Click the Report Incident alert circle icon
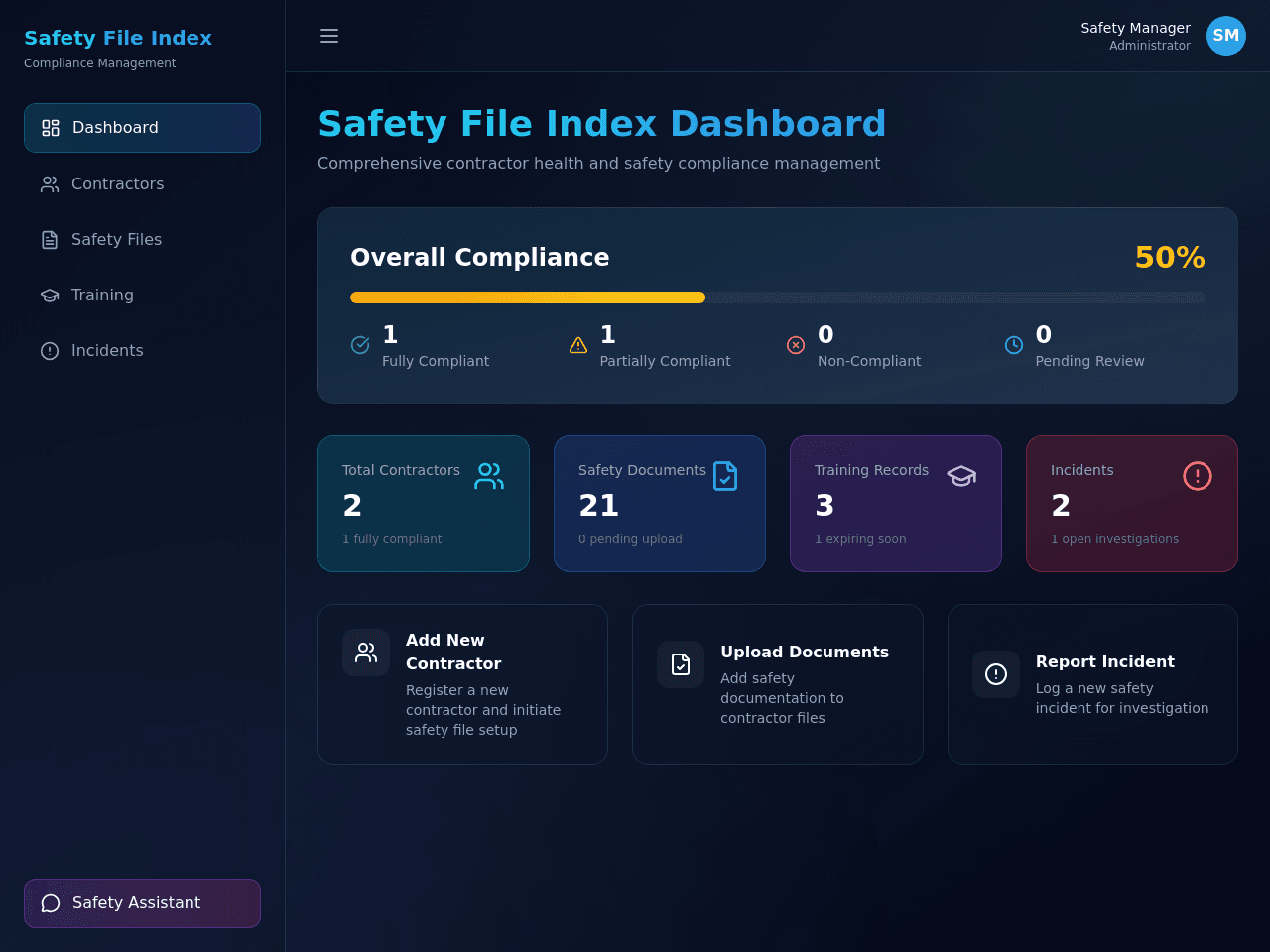 coord(996,674)
